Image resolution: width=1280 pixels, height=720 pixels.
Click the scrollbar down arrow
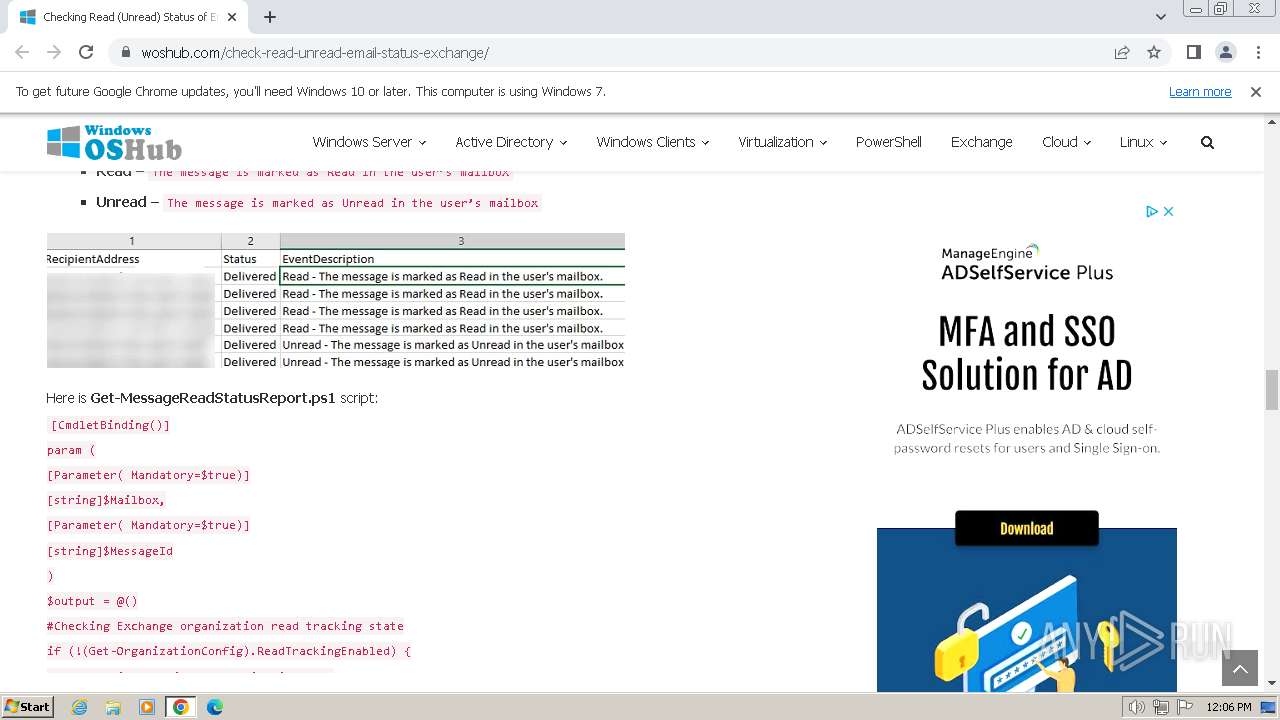pos(1272,683)
